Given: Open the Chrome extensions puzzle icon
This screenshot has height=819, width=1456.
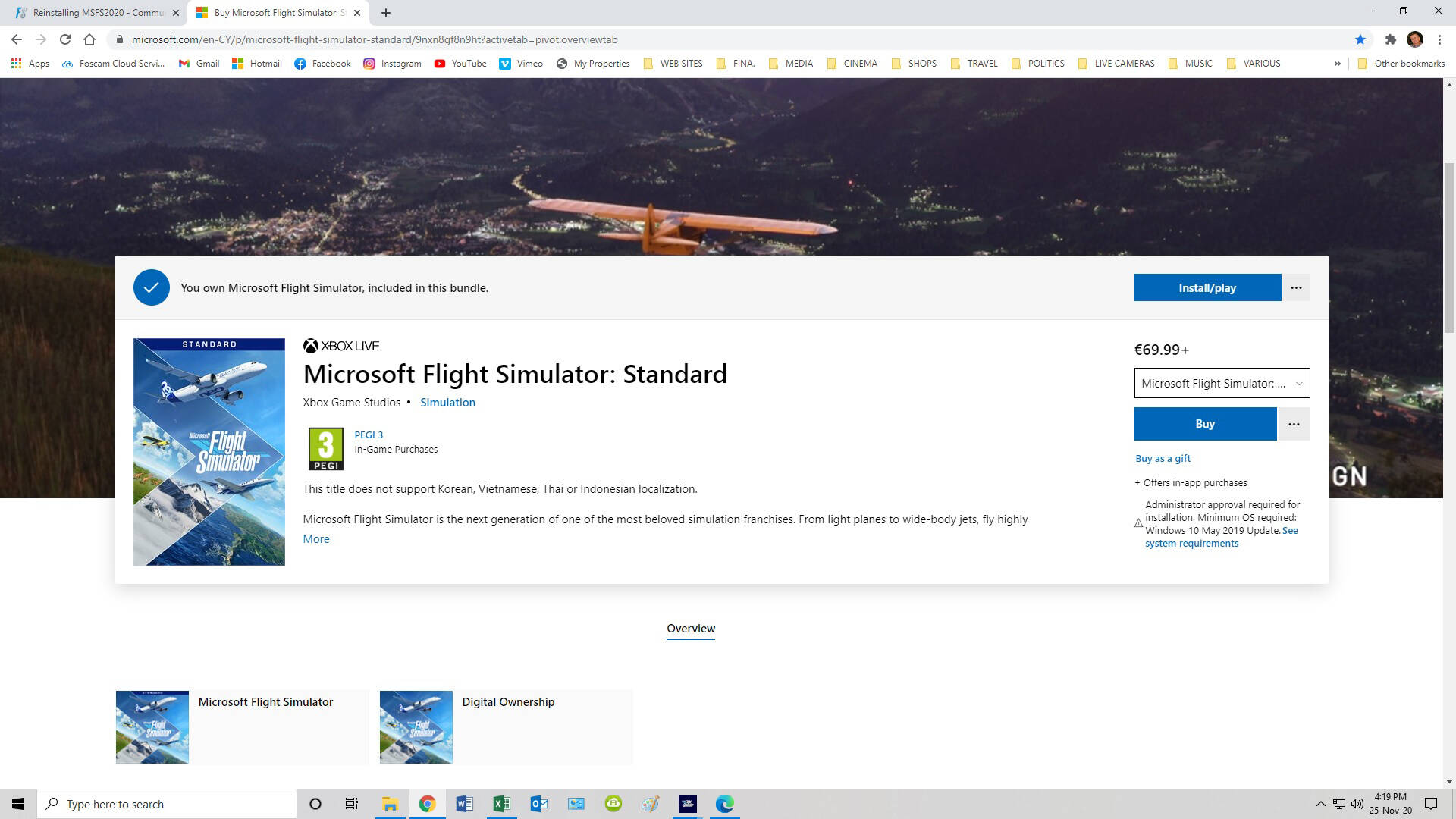Looking at the screenshot, I should [x=1390, y=39].
